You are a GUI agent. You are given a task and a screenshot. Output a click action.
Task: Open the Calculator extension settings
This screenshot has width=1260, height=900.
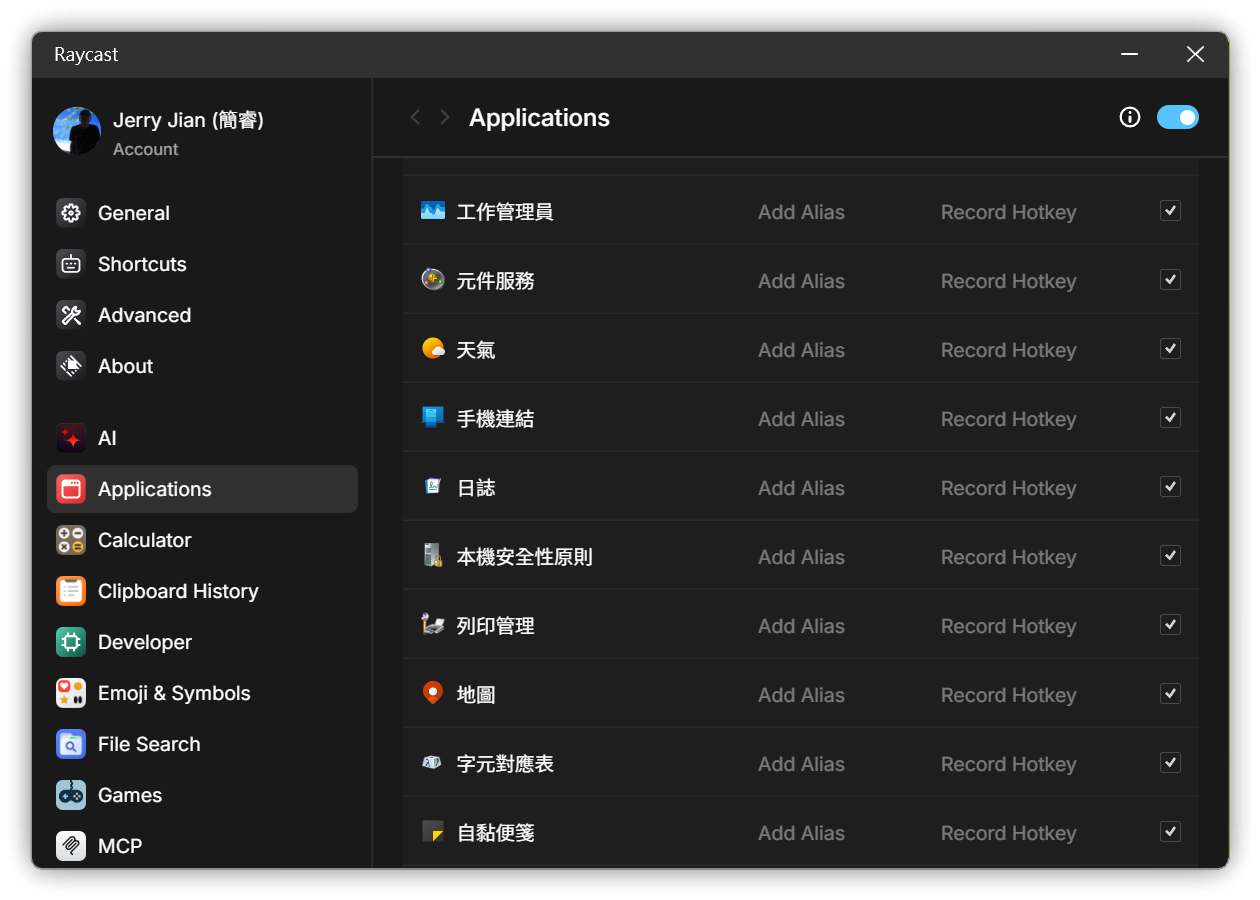(x=202, y=540)
